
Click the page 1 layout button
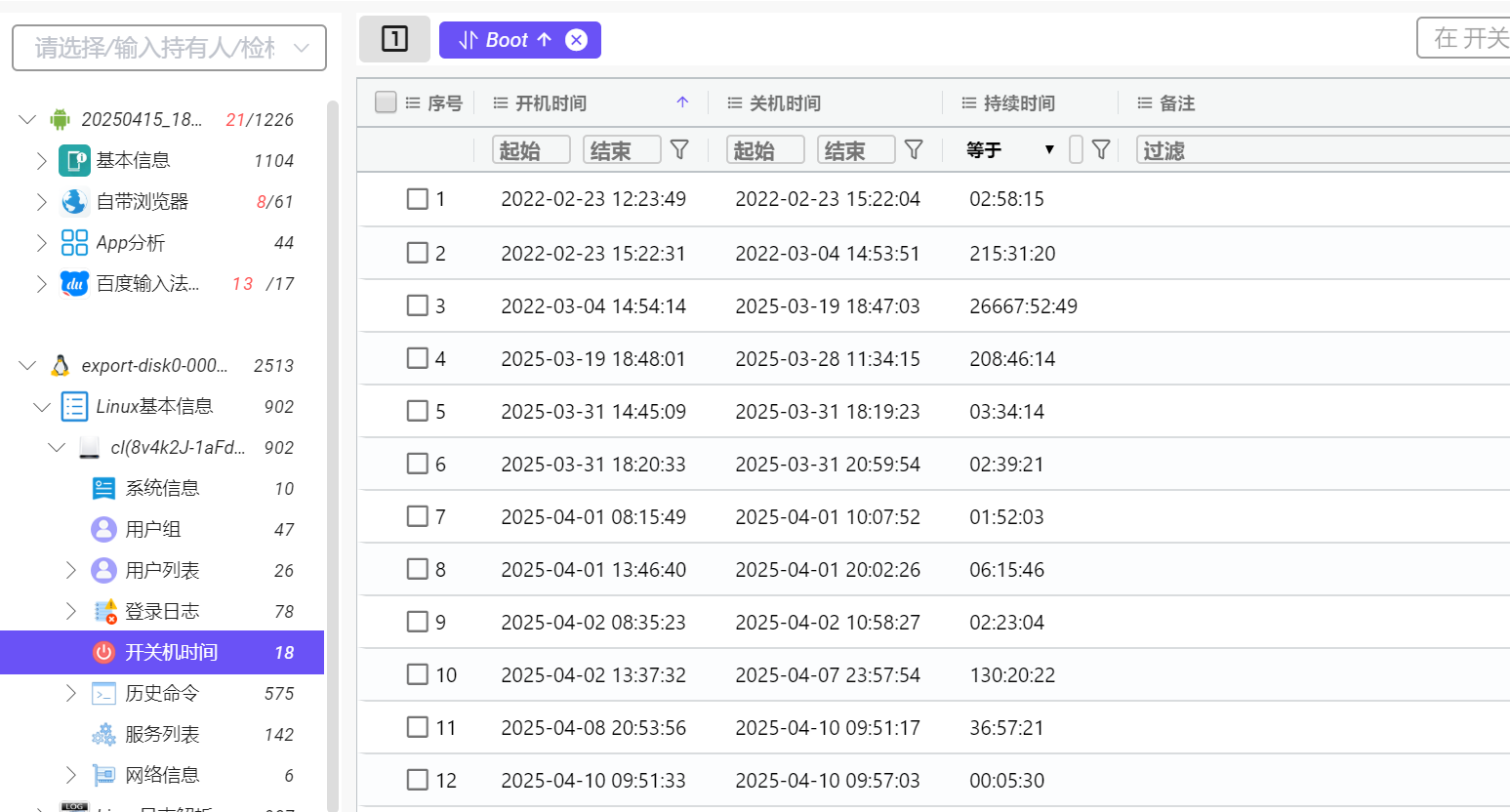click(x=394, y=39)
